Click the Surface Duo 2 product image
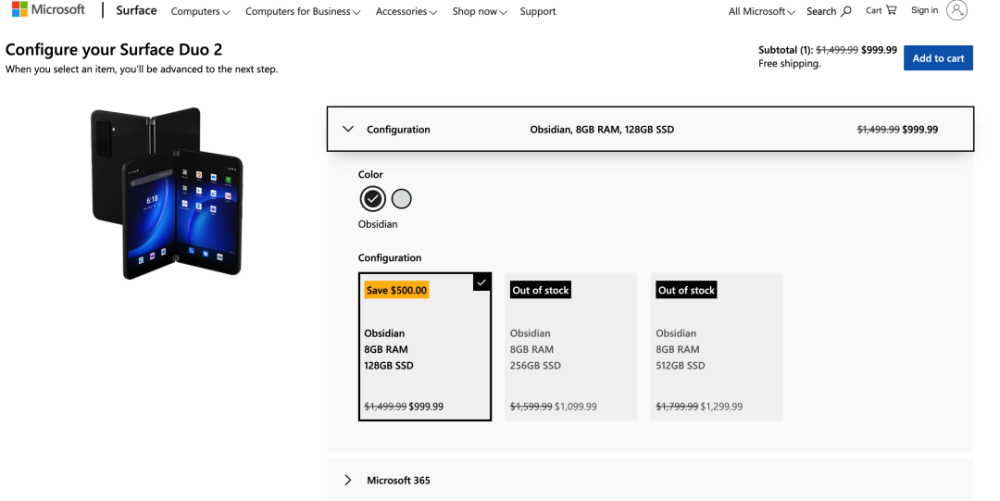Viewport: 1000px width, 501px height. pyautogui.click(x=166, y=193)
